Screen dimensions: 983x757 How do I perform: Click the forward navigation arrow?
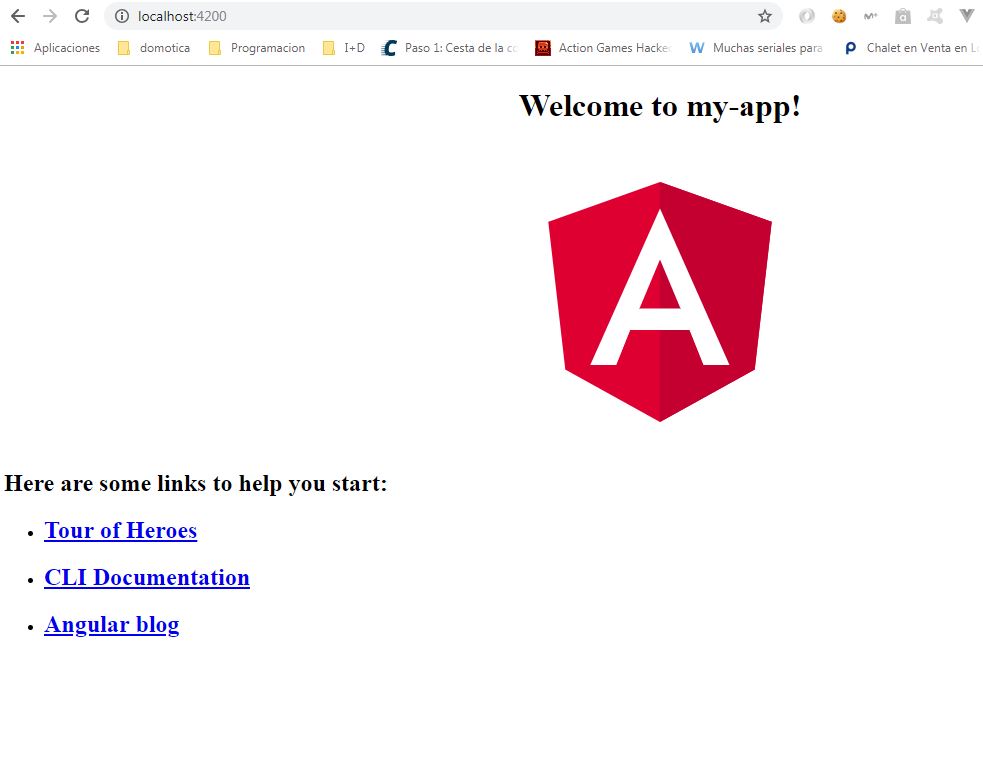(50, 16)
